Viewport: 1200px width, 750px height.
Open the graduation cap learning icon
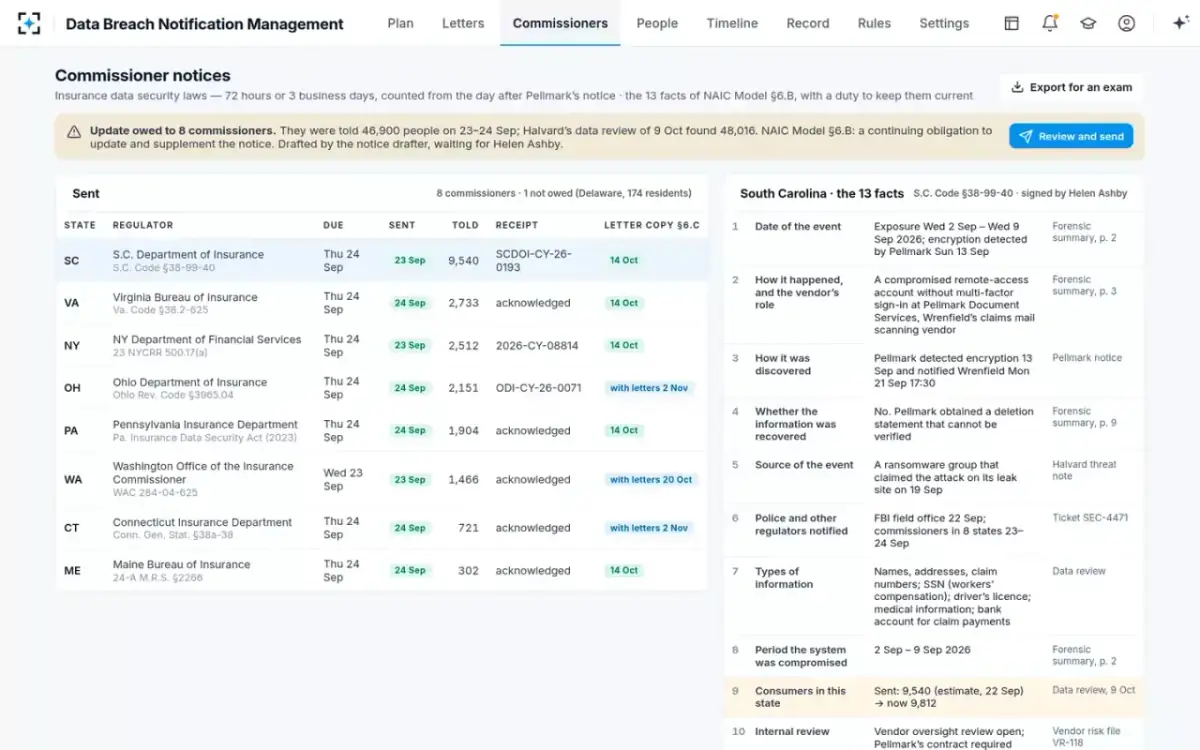(1088, 23)
